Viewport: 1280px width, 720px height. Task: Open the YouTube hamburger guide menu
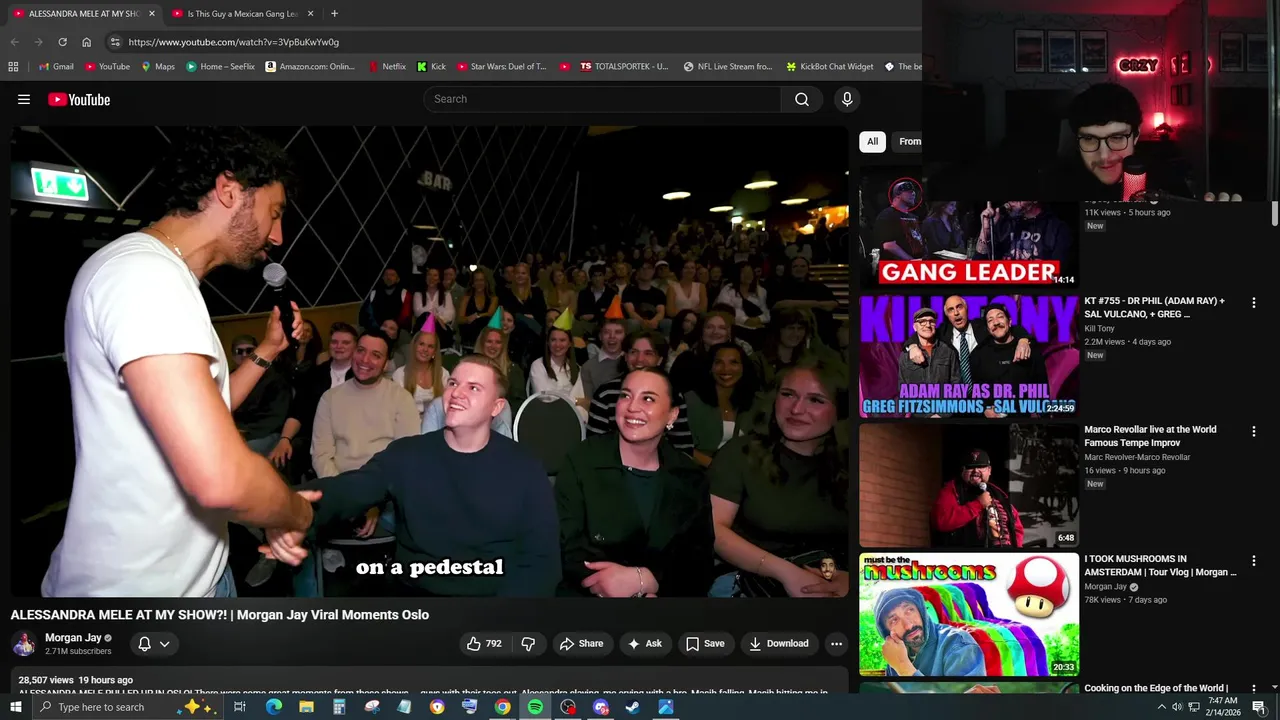[24, 99]
